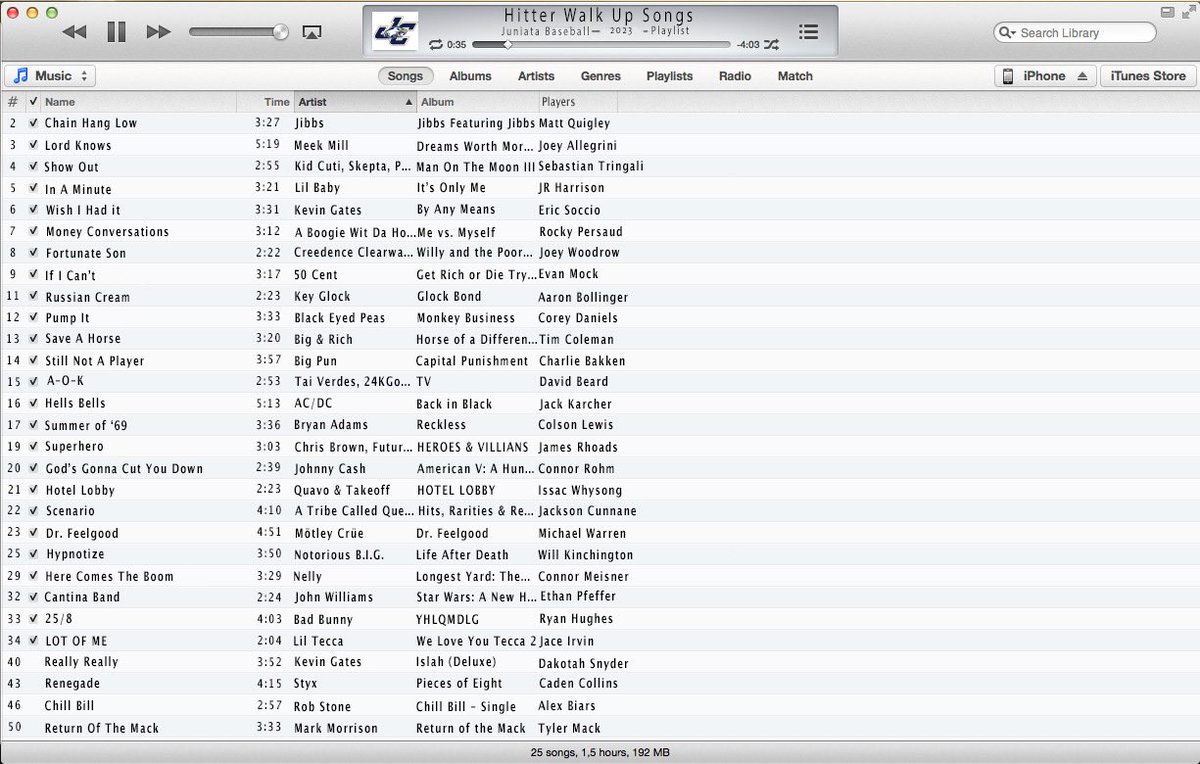Click the music note library icon
This screenshot has width=1200, height=764.
pos(21,76)
